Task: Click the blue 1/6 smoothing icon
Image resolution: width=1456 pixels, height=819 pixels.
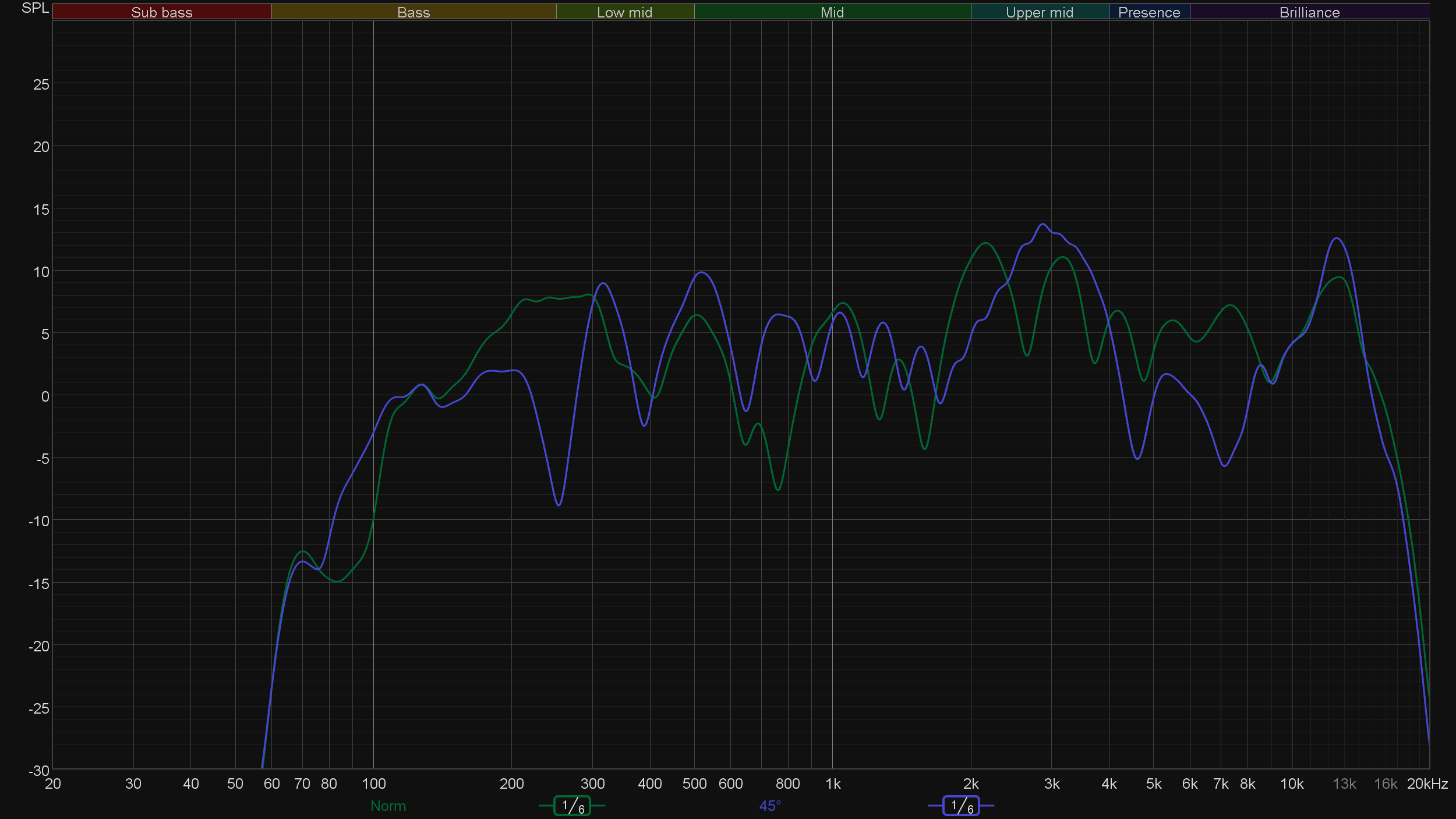Action: tap(961, 806)
